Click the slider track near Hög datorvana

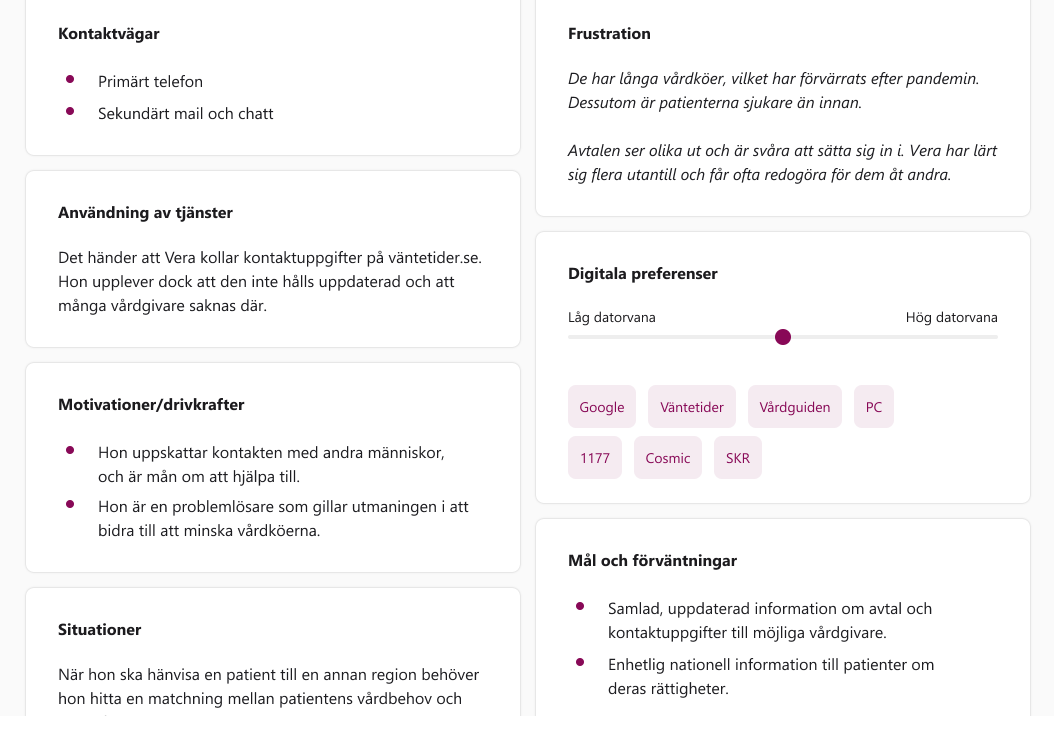pos(960,337)
